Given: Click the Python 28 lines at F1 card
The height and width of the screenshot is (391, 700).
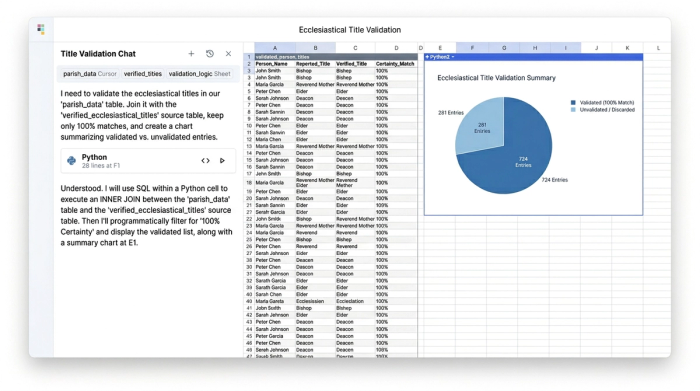Looking at the screenshot, I should tap(148, 161).
